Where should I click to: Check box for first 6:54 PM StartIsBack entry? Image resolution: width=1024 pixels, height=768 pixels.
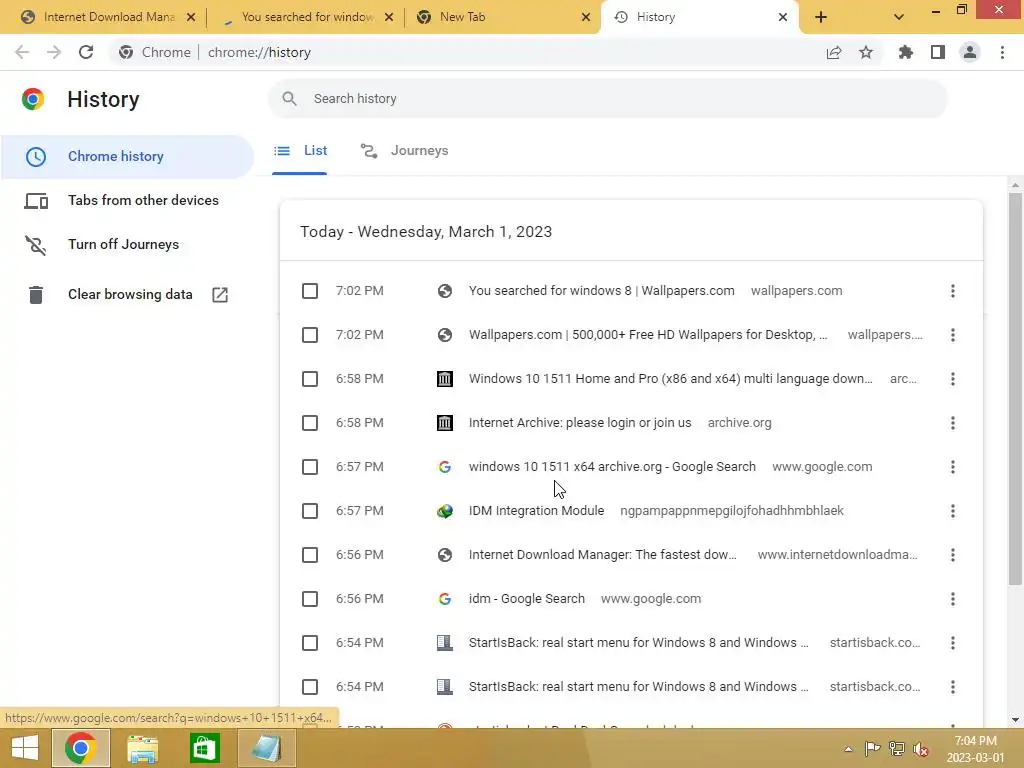[x=310, y=643]
